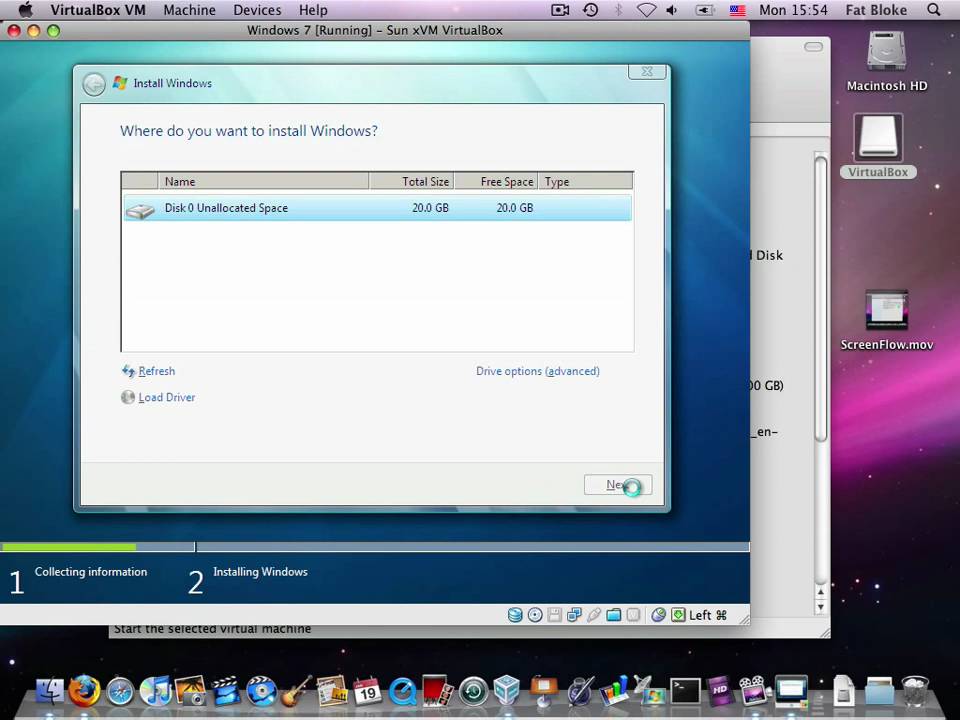The height and width of the screenshot is (720, 960).
Task: Open Terminal from the Dock
Action: [x=685, y=691]
